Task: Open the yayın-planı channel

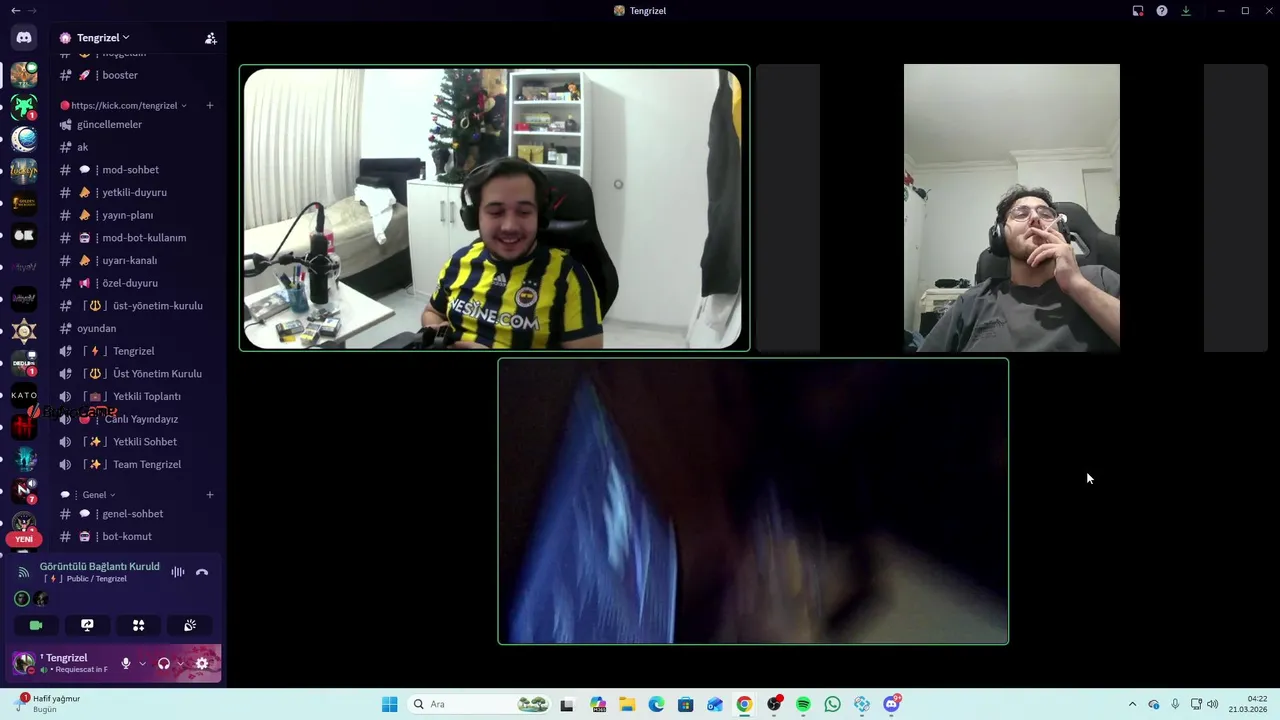Action: [x=138, y=215]
